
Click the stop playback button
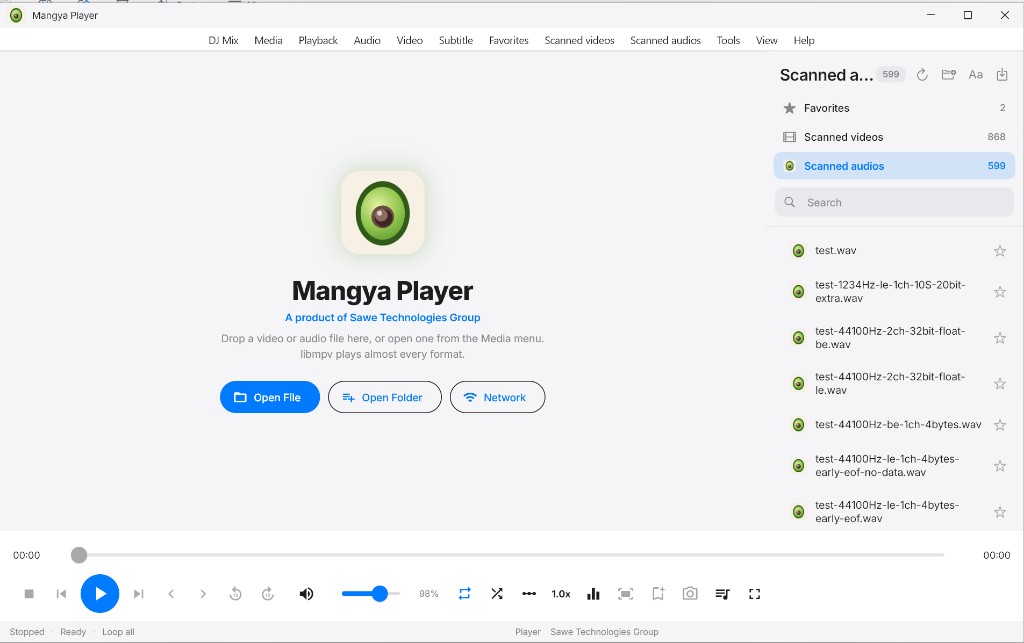pyautogui.click(x=29, y=593)
